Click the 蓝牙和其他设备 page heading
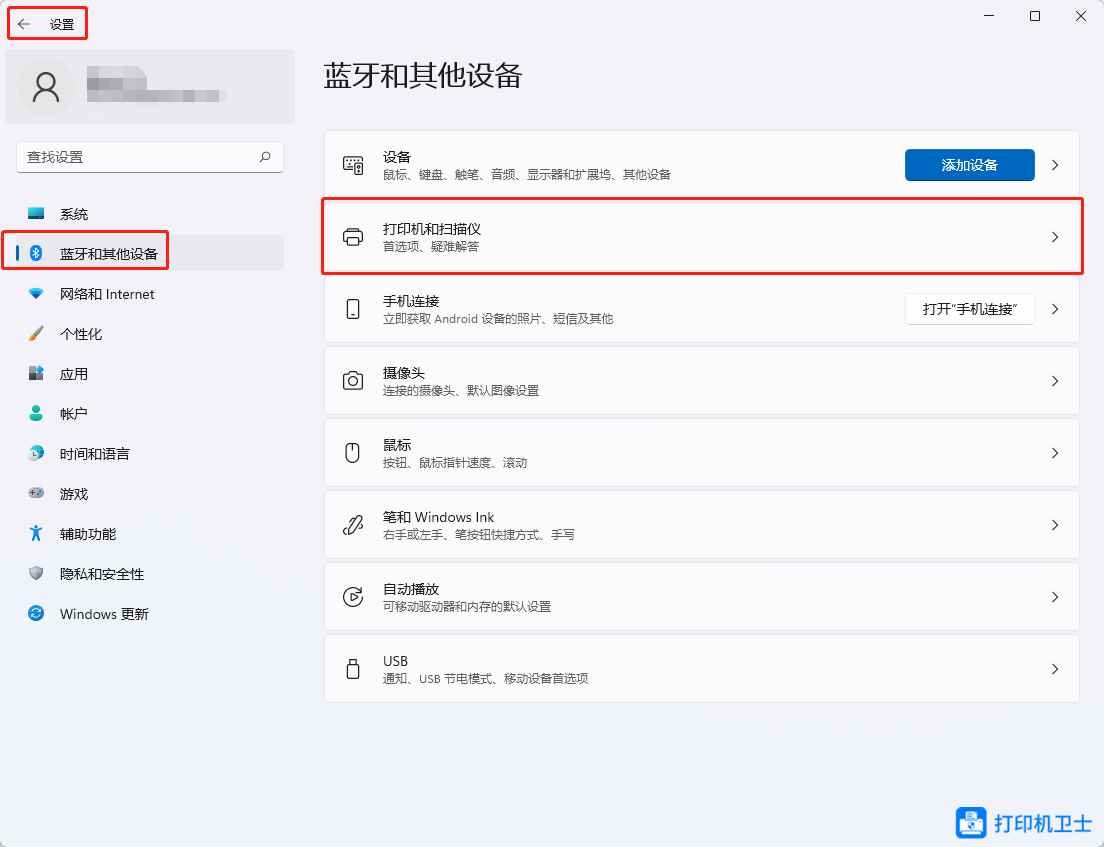The height and width of the screenshot is (847, 1104). (x=422, y=75)
